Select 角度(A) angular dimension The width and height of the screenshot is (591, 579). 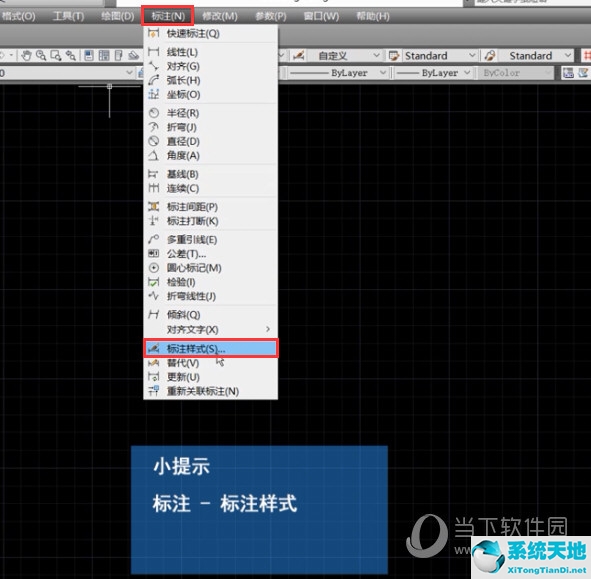(x=211, y=156)
